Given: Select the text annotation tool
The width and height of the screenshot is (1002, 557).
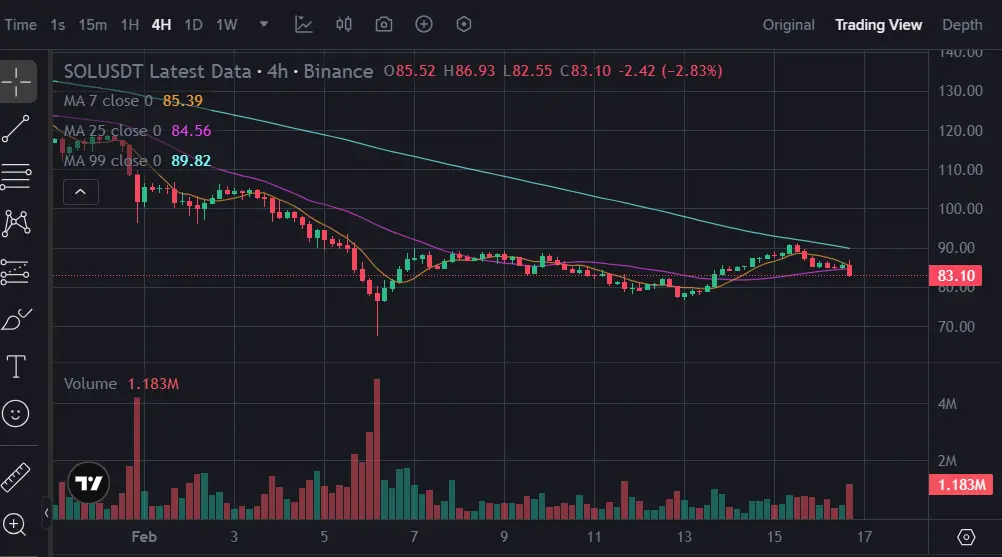Looking at the screenshot, I should tap(17, 366).
